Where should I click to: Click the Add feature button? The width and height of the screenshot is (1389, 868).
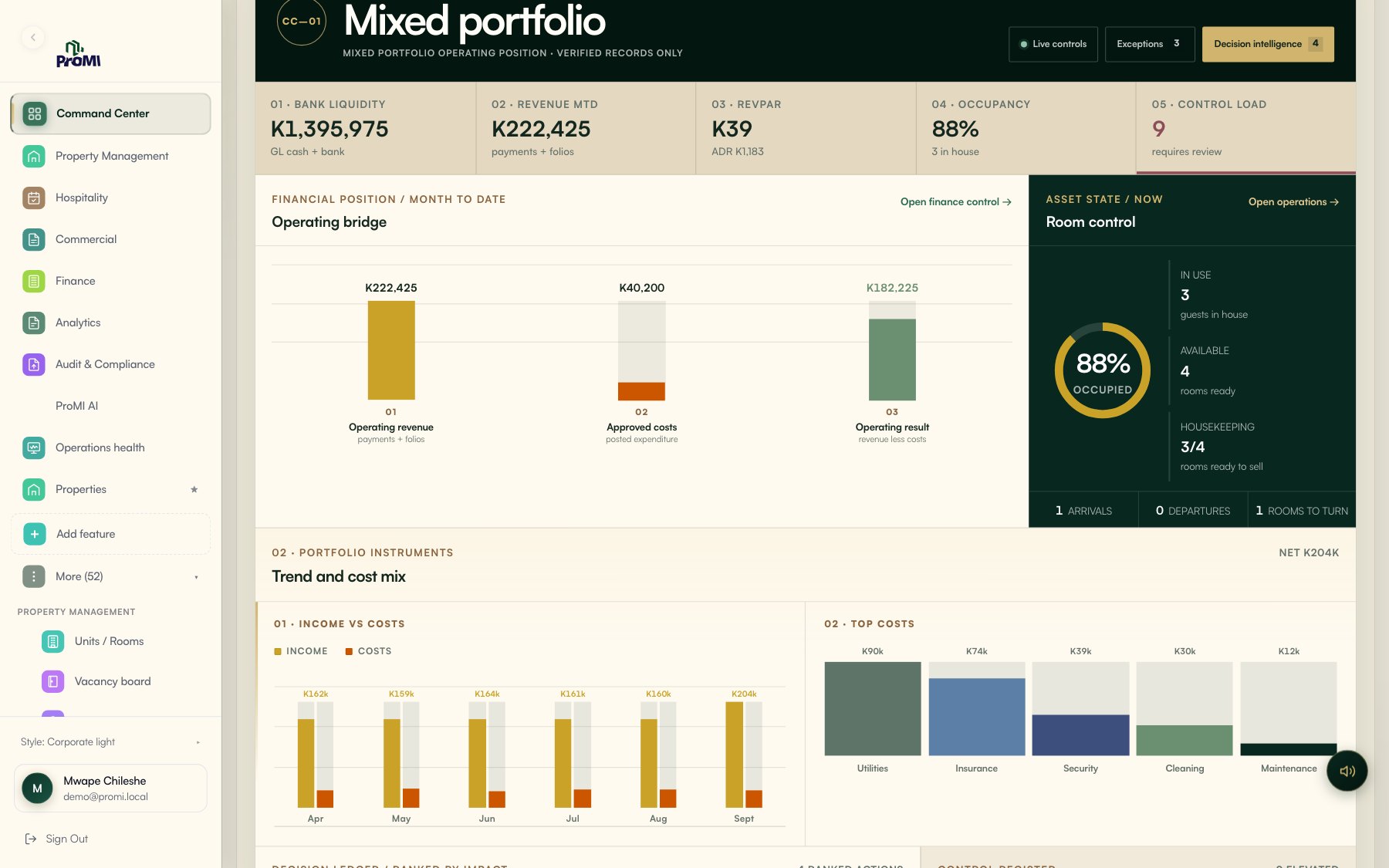(x=110, y=534)
